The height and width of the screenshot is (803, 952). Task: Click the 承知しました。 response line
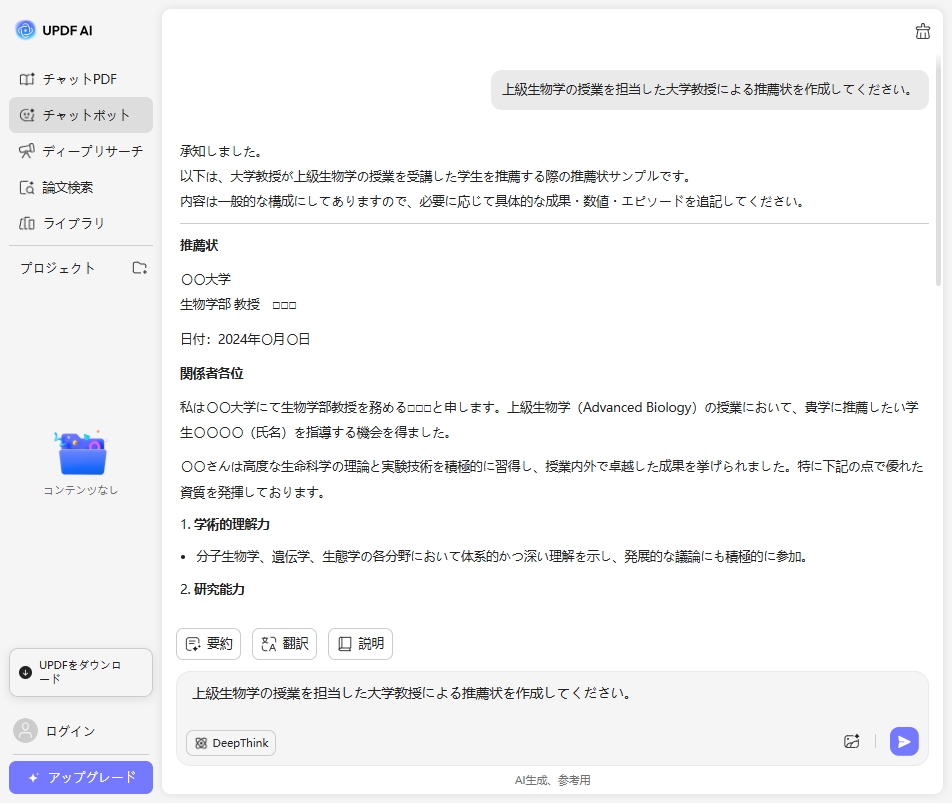coord(221,151)
